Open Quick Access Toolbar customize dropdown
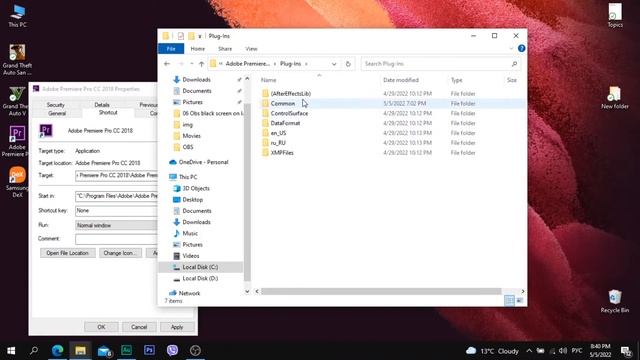This screenshot has height=360, width=640. pos(200,36)
